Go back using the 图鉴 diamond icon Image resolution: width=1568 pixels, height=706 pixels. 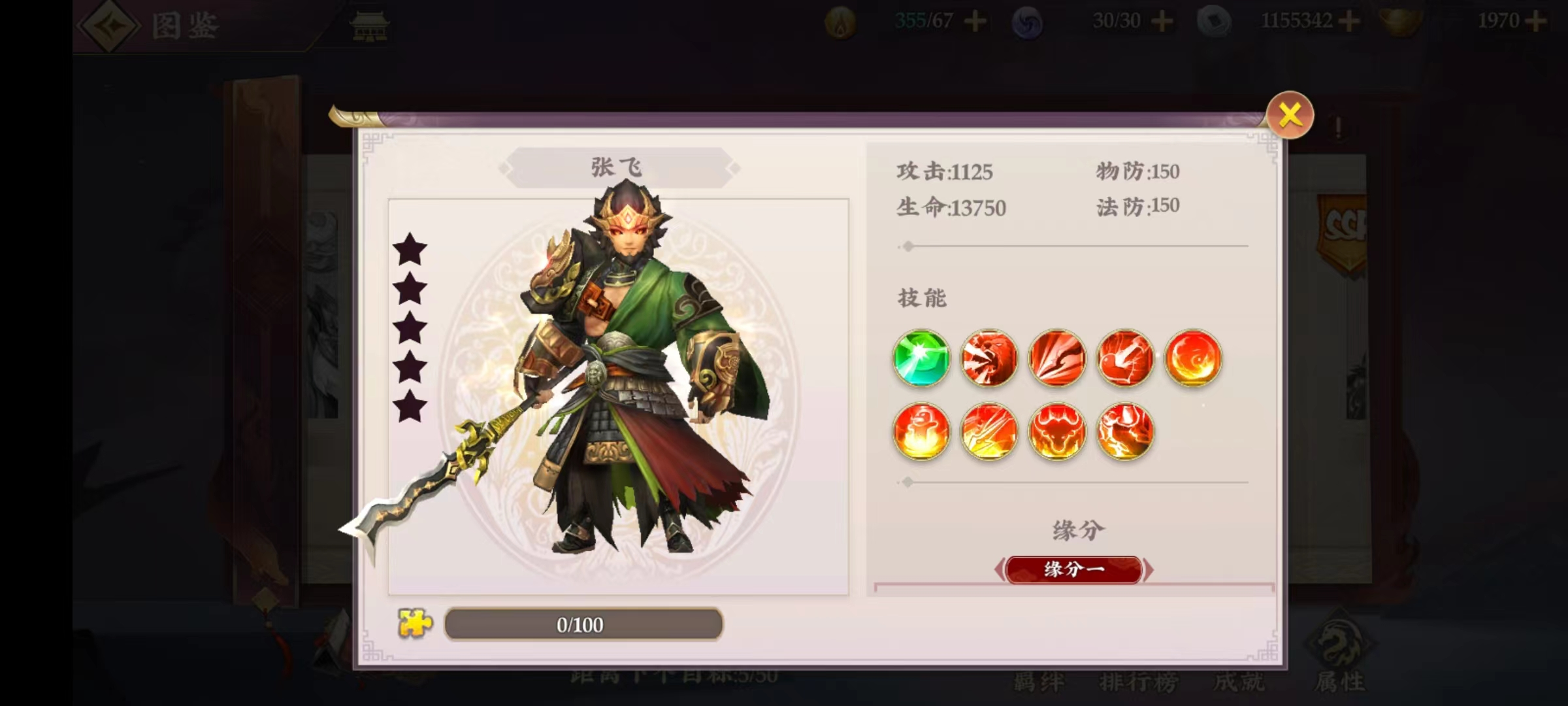click(108, 26)
